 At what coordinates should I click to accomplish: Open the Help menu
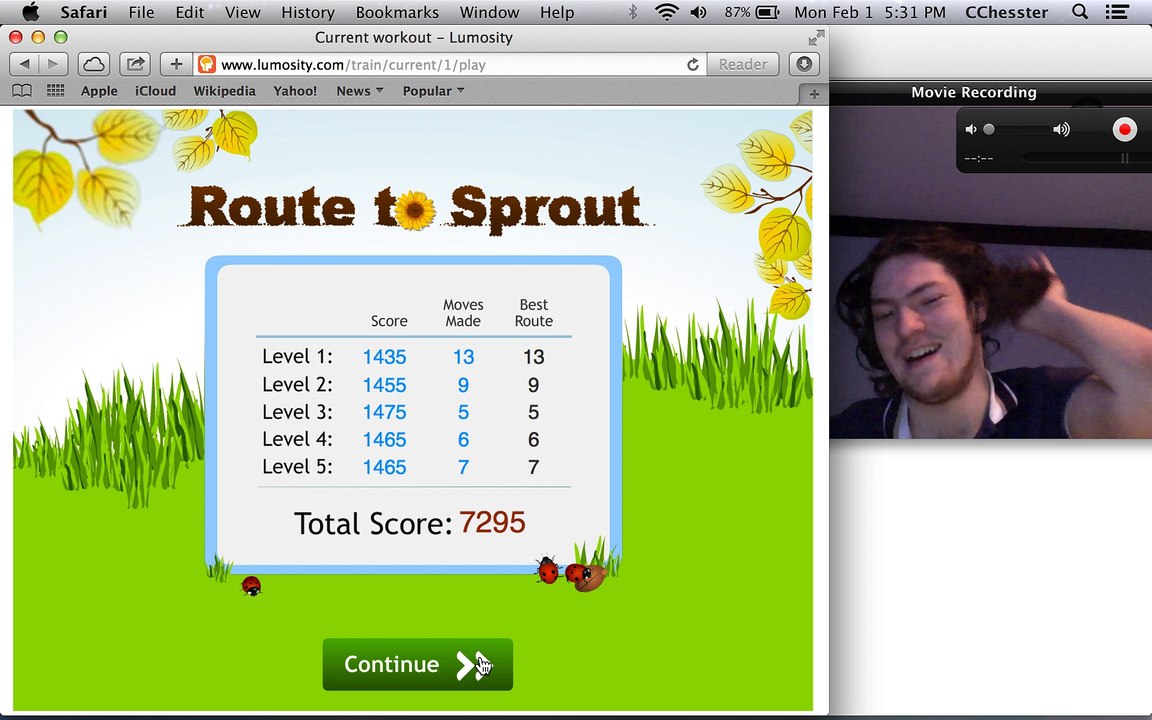coord(557,12)
